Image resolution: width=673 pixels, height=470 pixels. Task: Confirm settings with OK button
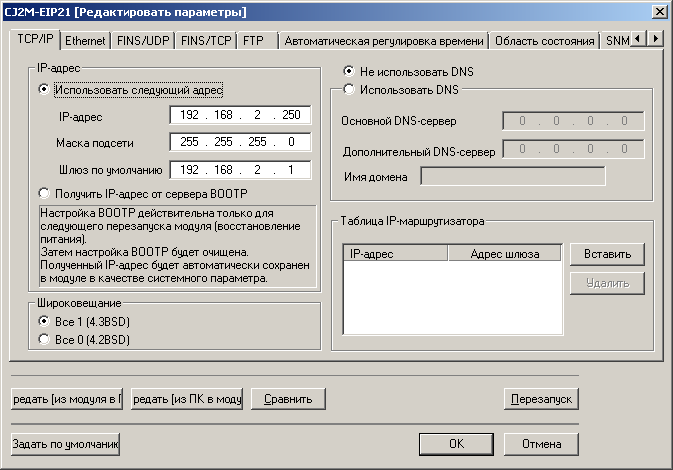tap(455, 443)
